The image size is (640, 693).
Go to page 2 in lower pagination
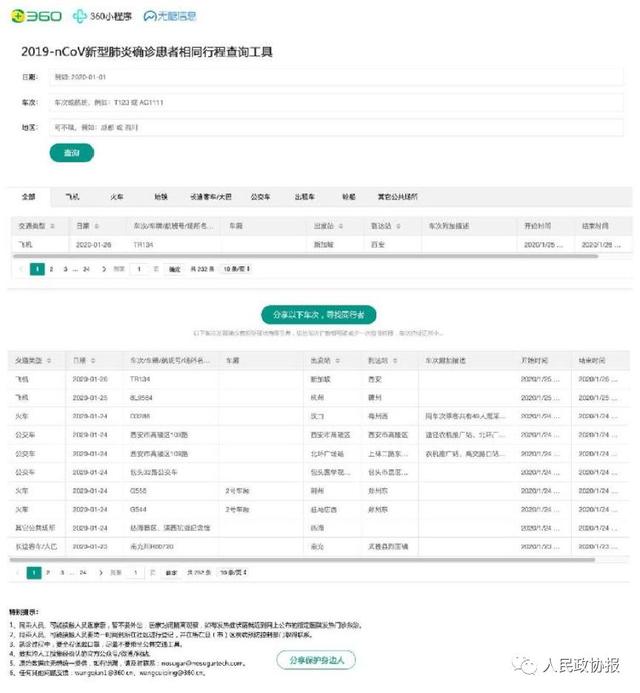pyautogui.click(x=48, y=573)
